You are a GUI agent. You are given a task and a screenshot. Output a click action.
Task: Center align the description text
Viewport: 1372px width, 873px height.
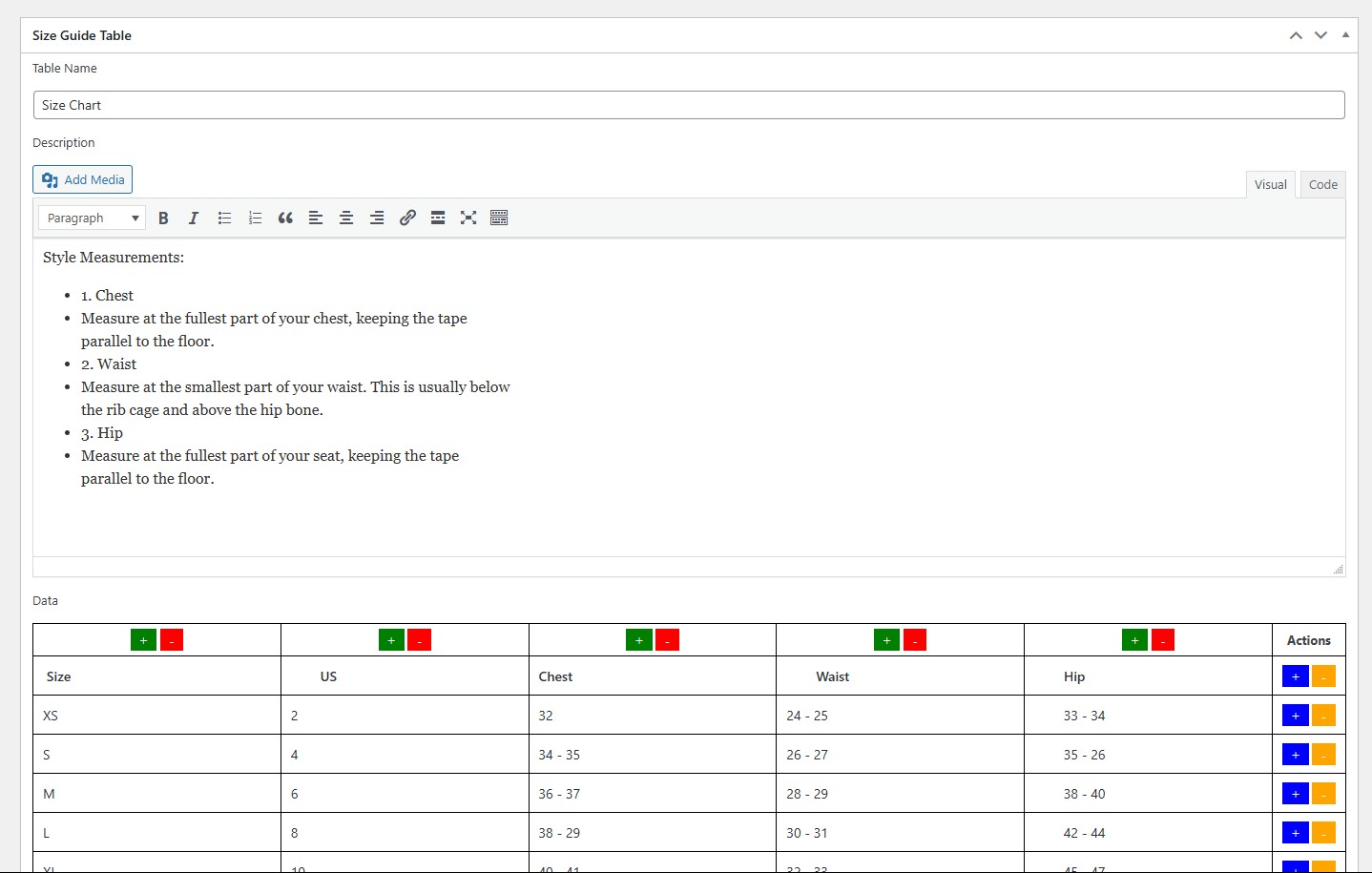tap(346, 218)
